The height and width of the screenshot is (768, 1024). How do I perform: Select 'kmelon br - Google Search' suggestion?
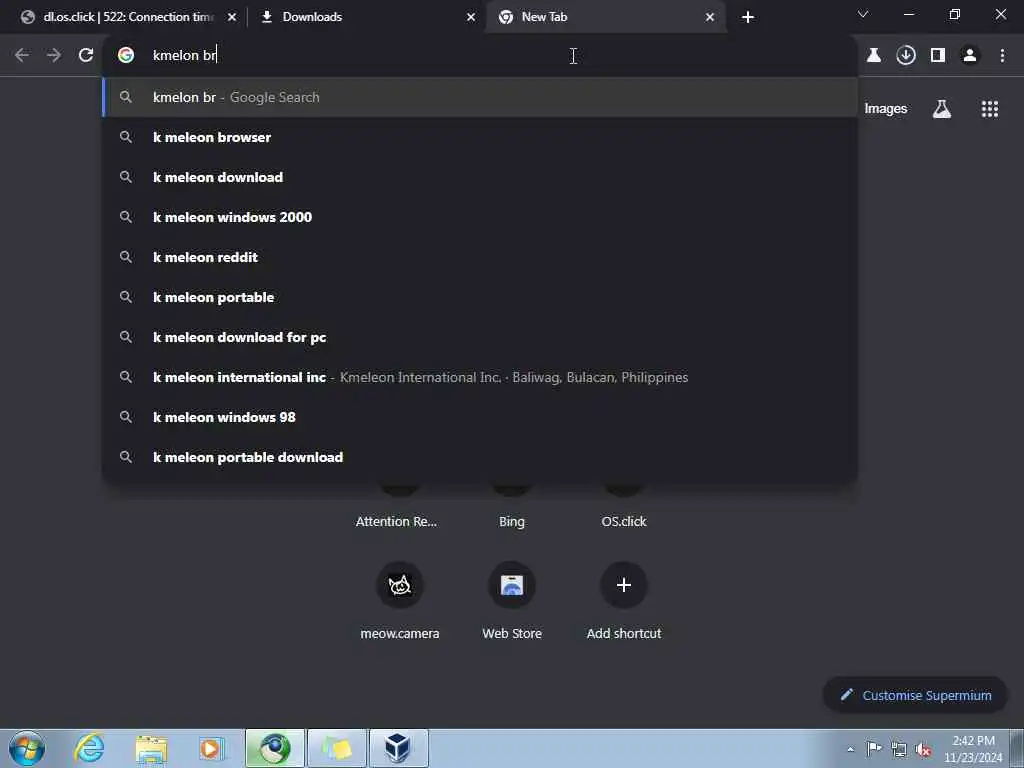coord(480,97)
